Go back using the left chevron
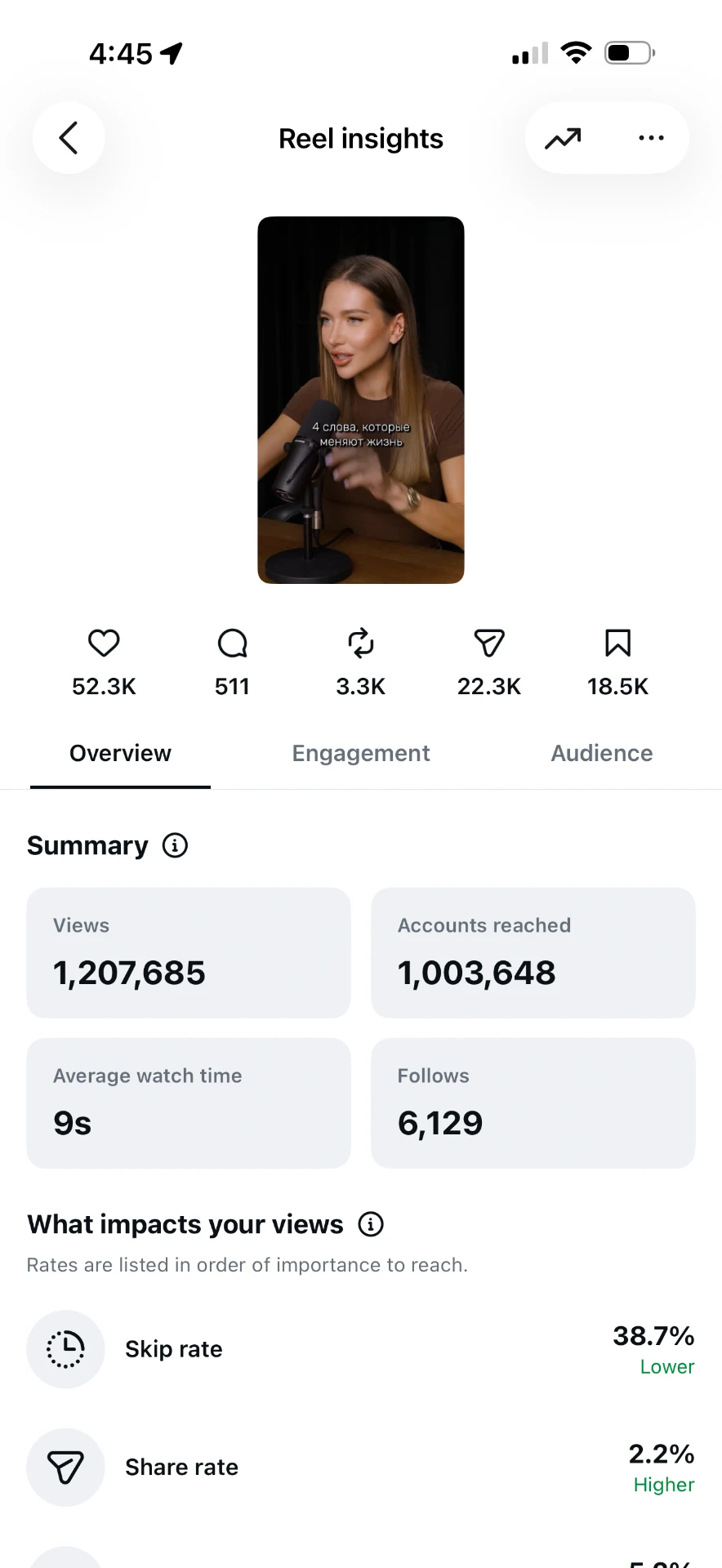 pyautogui.click(x=69, y=138)
